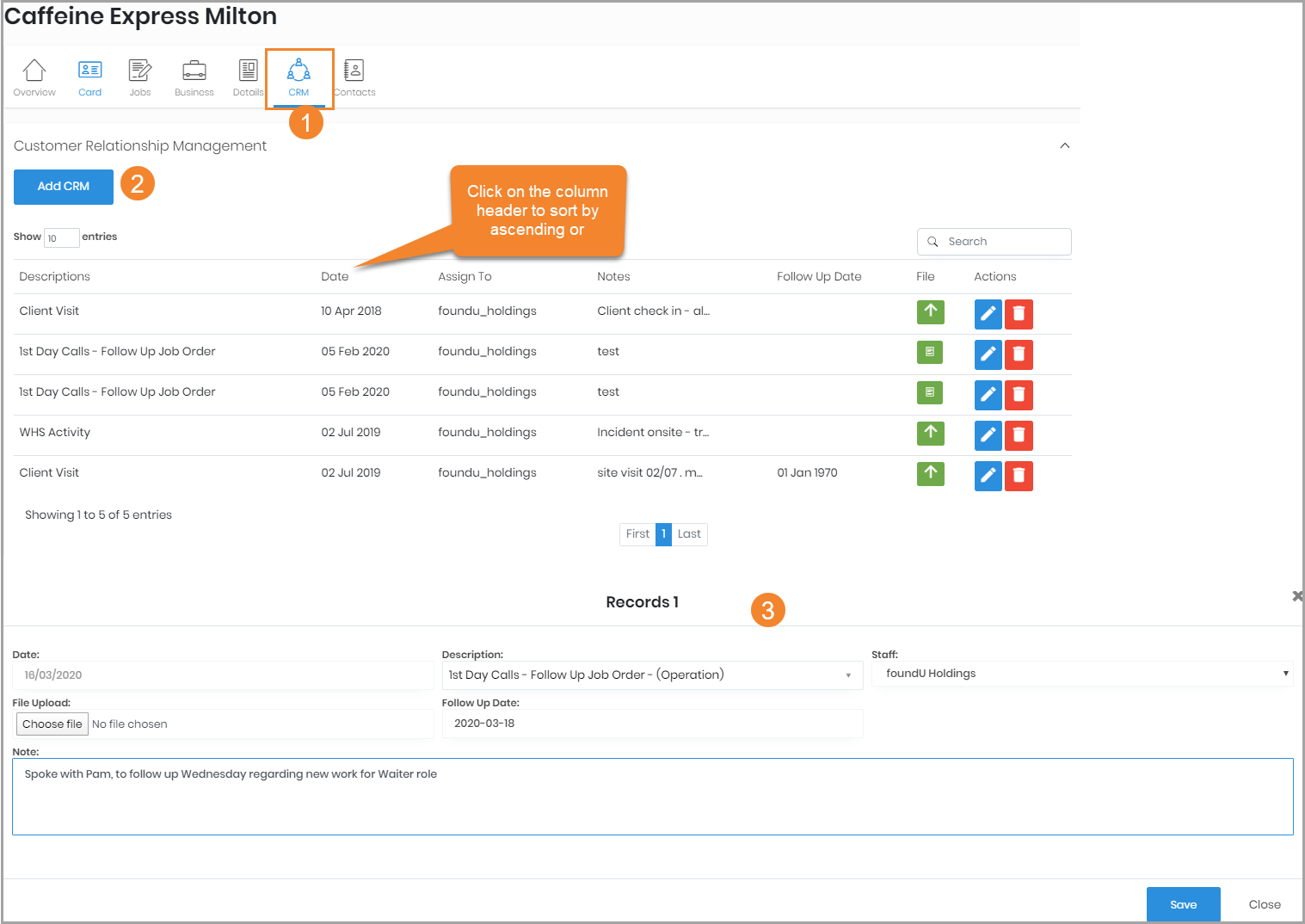This screenshot has width=1305, height=924.
Task: Click edit pencil for 10 Apr 2018 Client Visit
Action: [988, 314]
